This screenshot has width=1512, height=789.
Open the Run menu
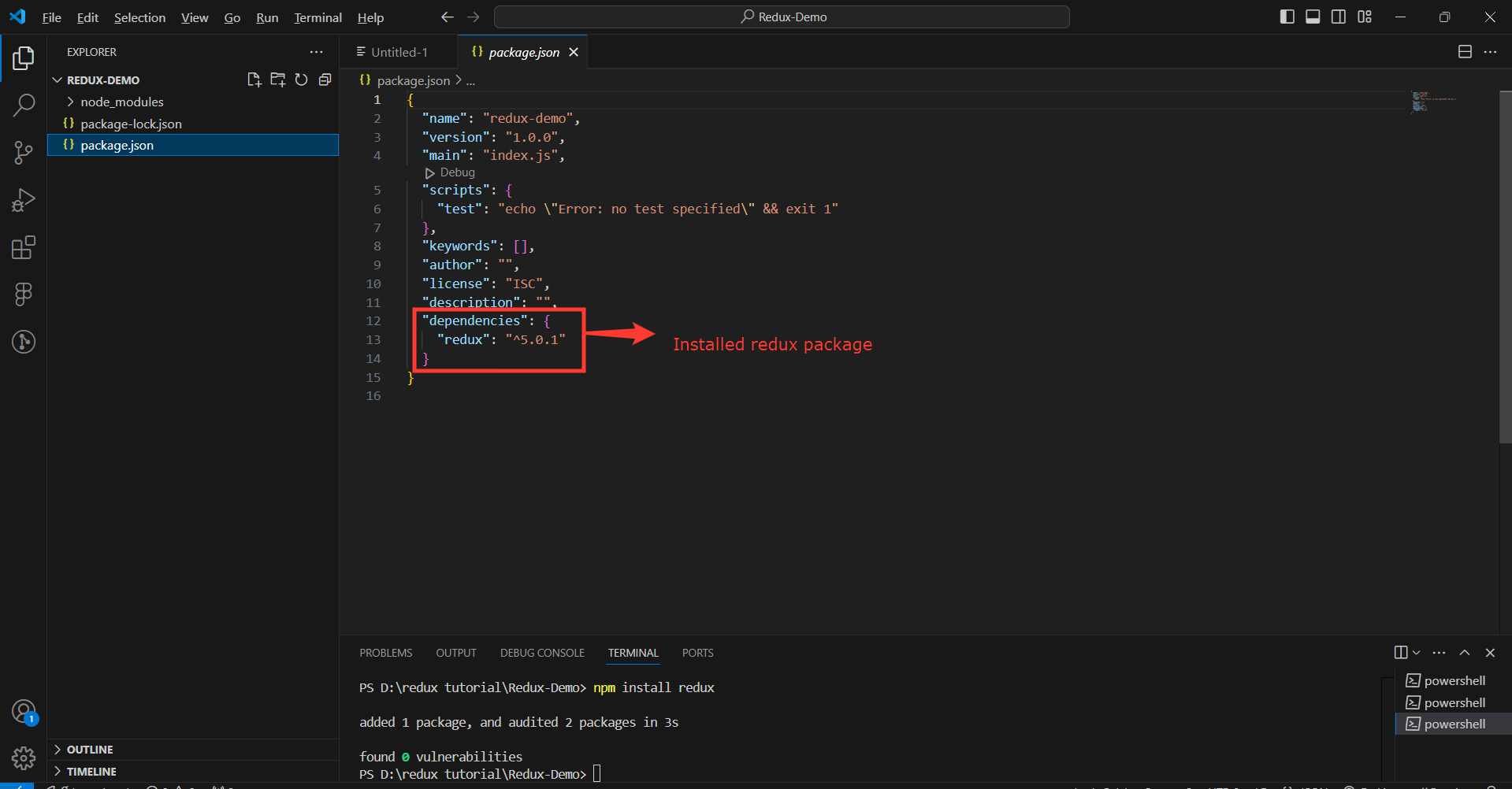tap(267, 17)
